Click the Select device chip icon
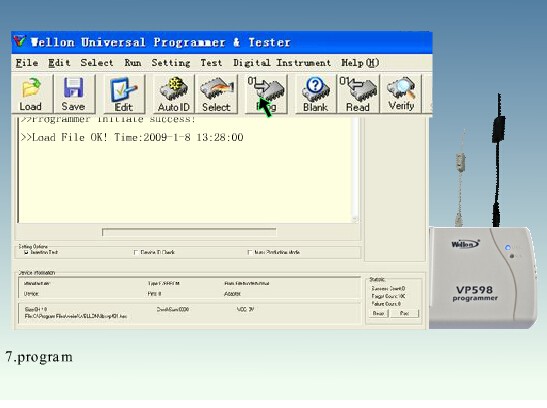This screenshot has width=547, height=408. (x=217, y=94)
